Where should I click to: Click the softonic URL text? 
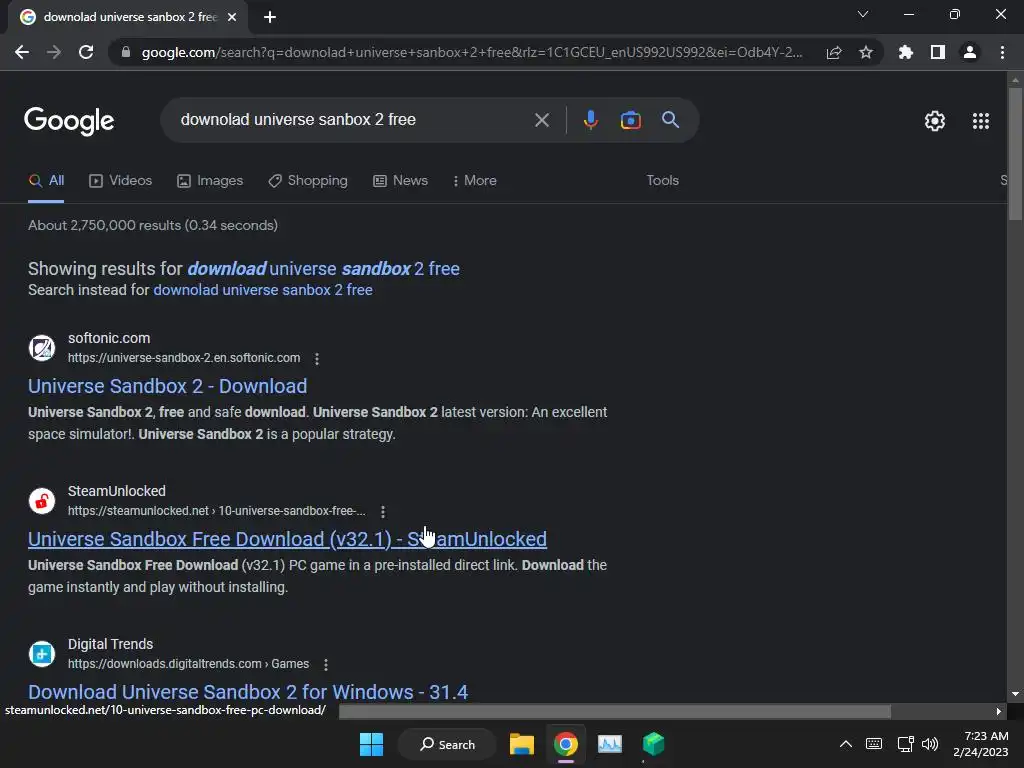[x=184, y=358]
